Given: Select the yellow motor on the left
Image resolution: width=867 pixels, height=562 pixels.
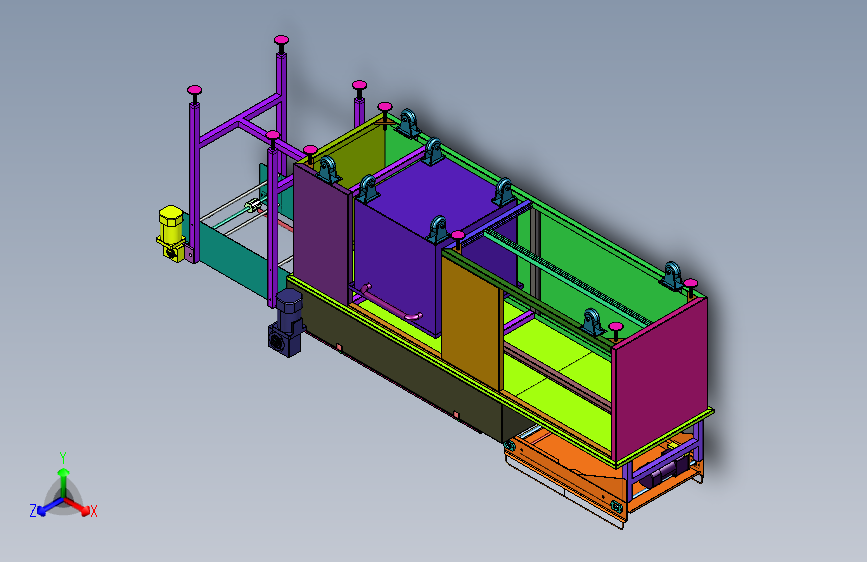Looking at the screenshot, I should 171,233.
